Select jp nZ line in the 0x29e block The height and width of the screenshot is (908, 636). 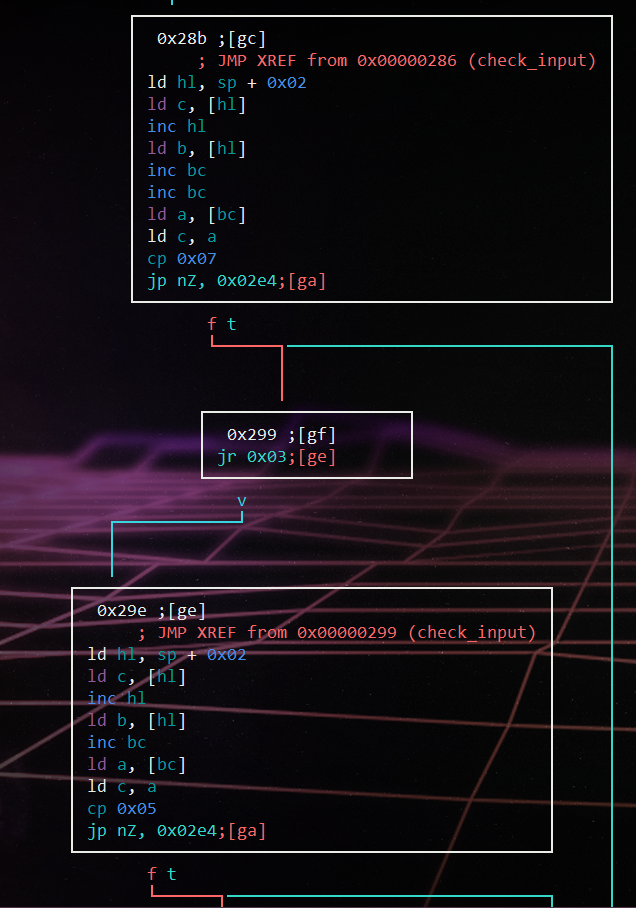176,830
